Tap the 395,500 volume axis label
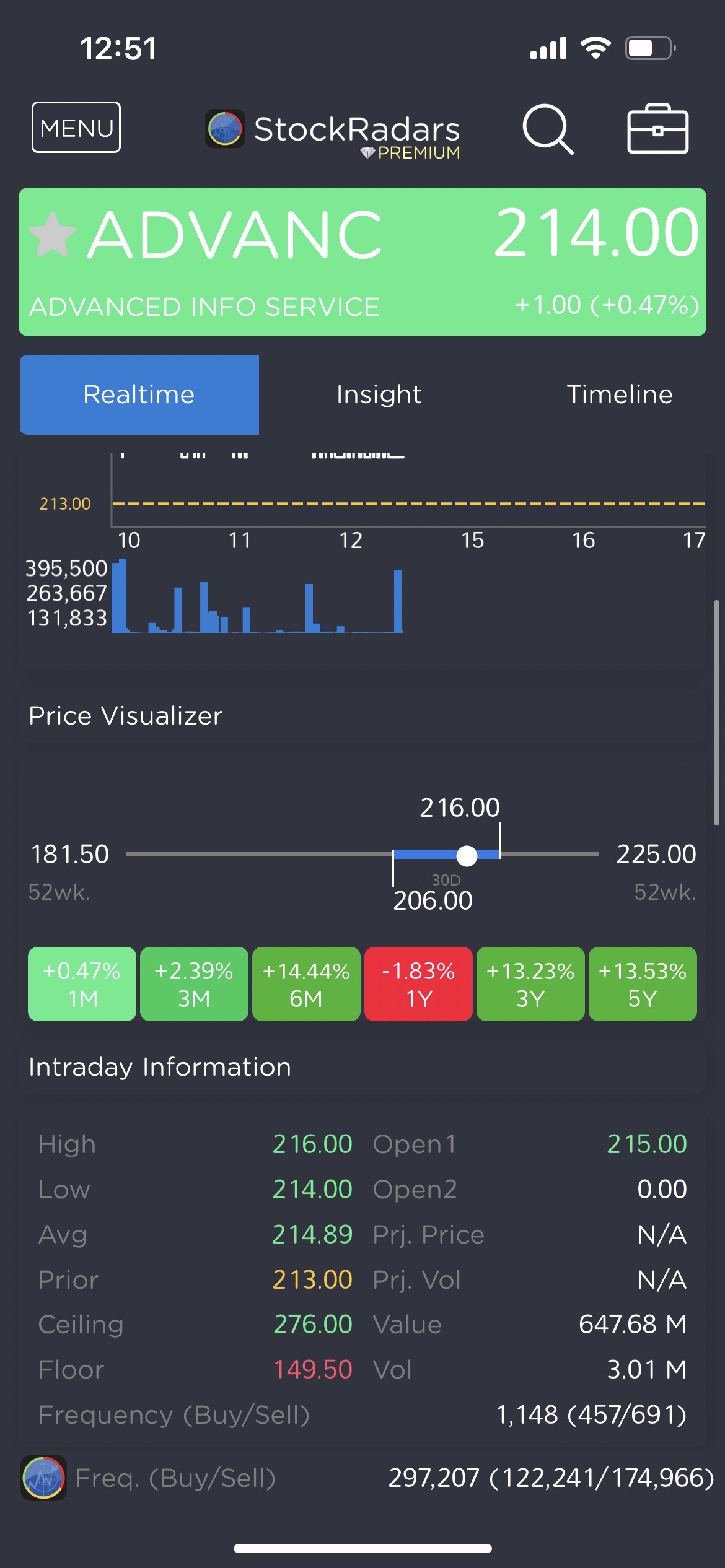725x1568 pixels. coord(66,568)
